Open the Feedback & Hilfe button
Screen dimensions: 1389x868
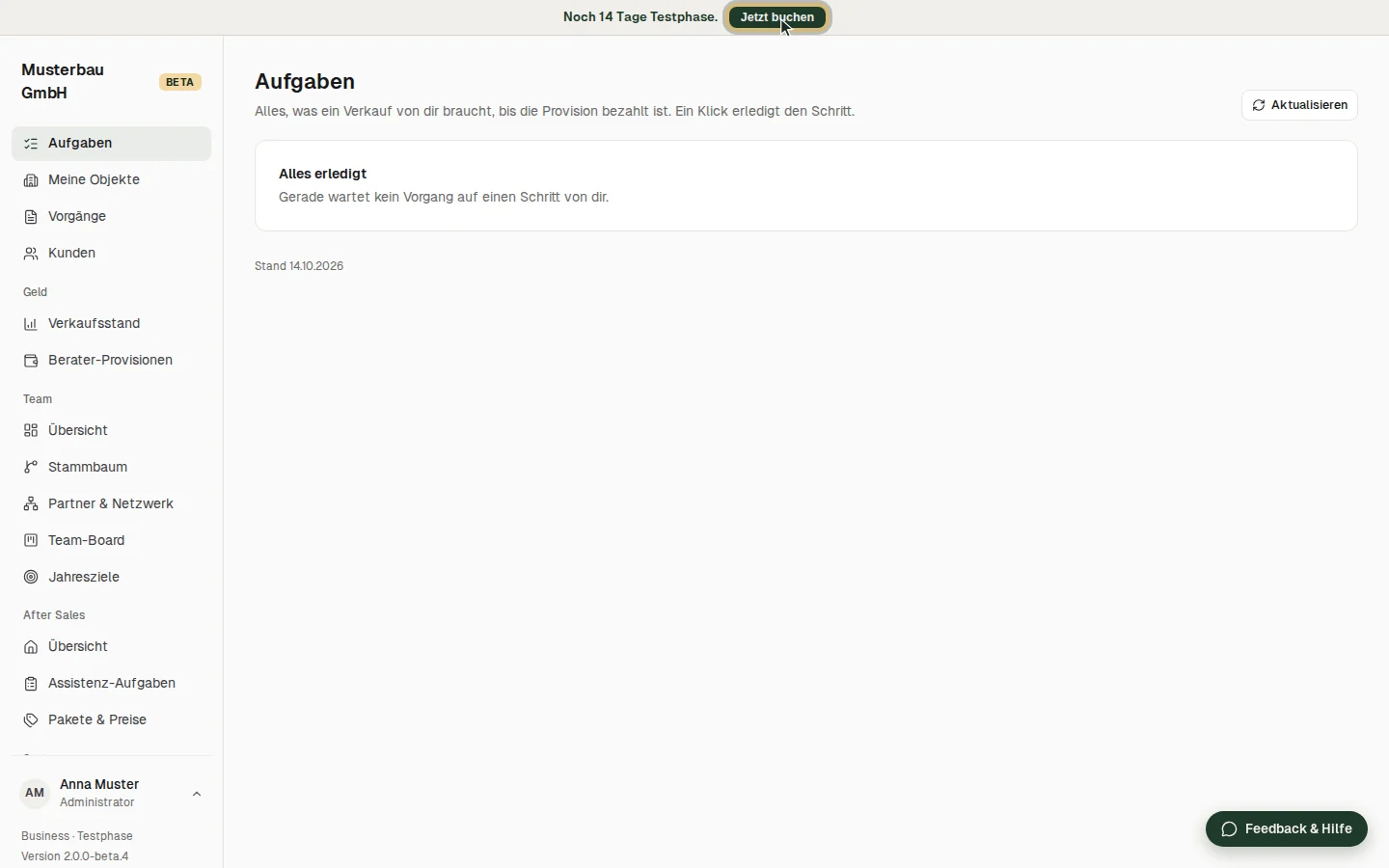1287,829
